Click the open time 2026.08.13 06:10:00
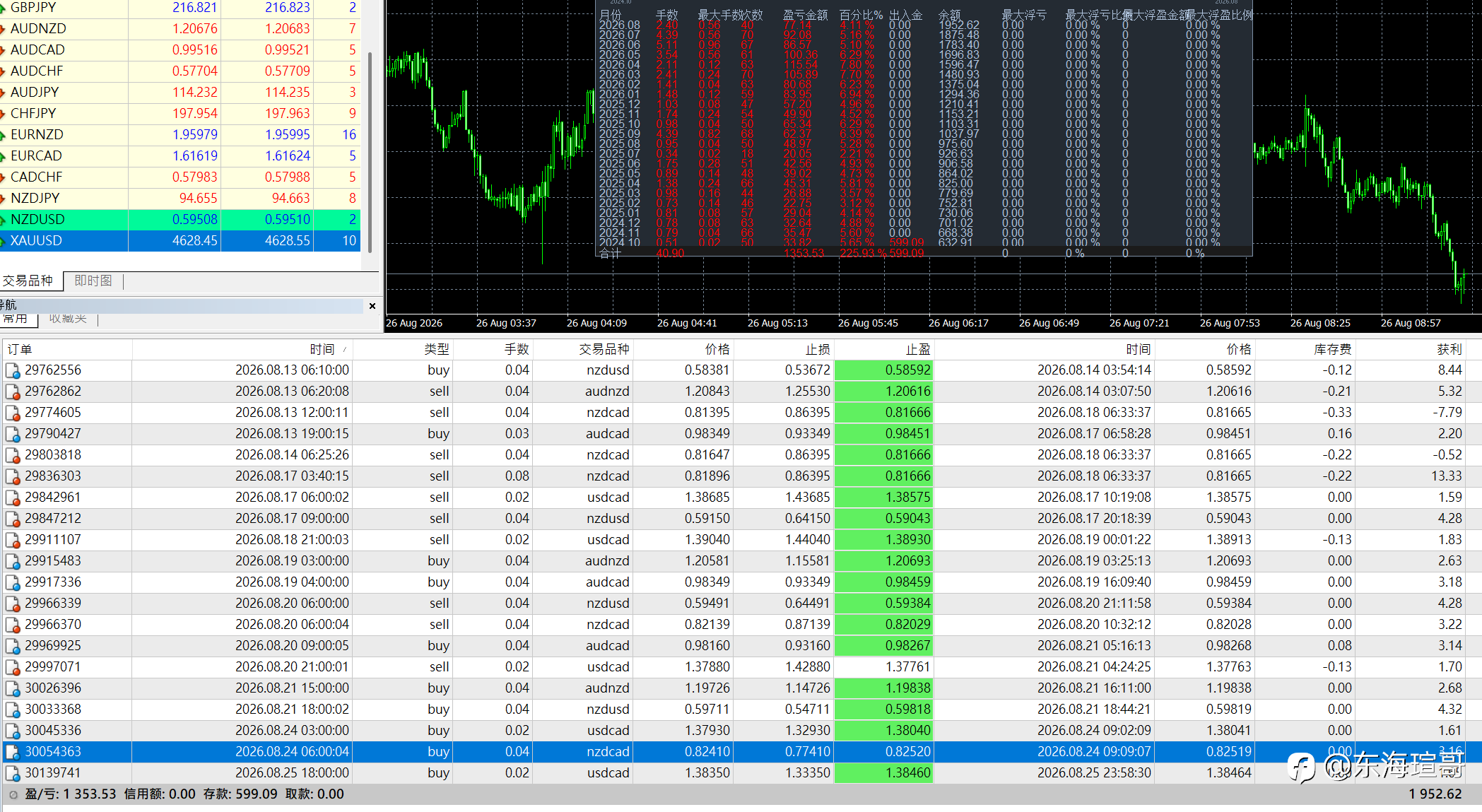The image size is (1482, 812). 292,370
